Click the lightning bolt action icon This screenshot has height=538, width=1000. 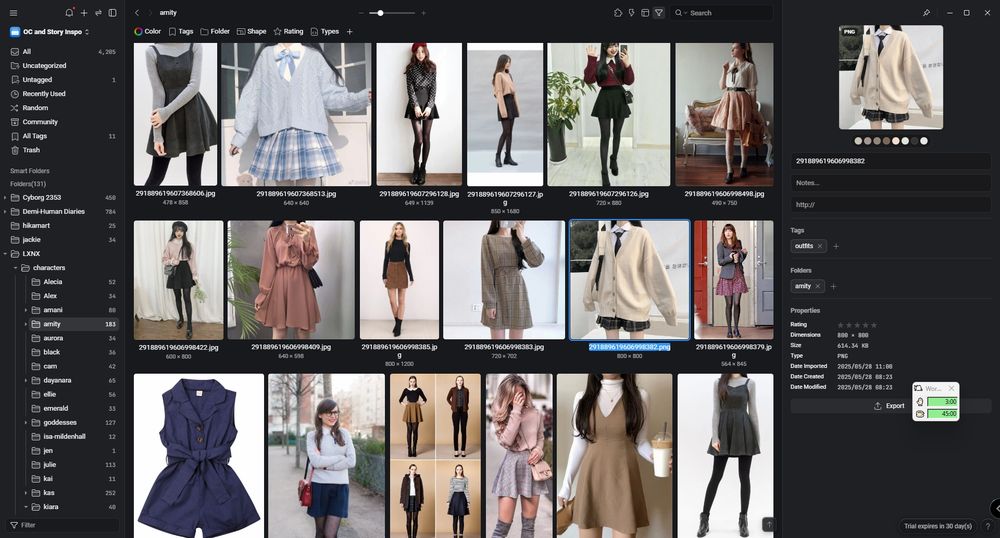(x=631, y=13)
